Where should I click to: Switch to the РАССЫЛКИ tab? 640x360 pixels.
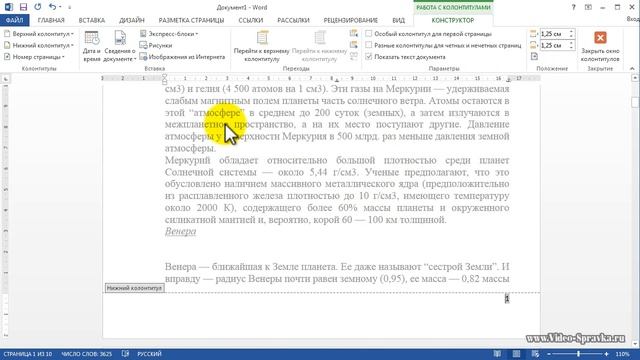tap(293, 20)
